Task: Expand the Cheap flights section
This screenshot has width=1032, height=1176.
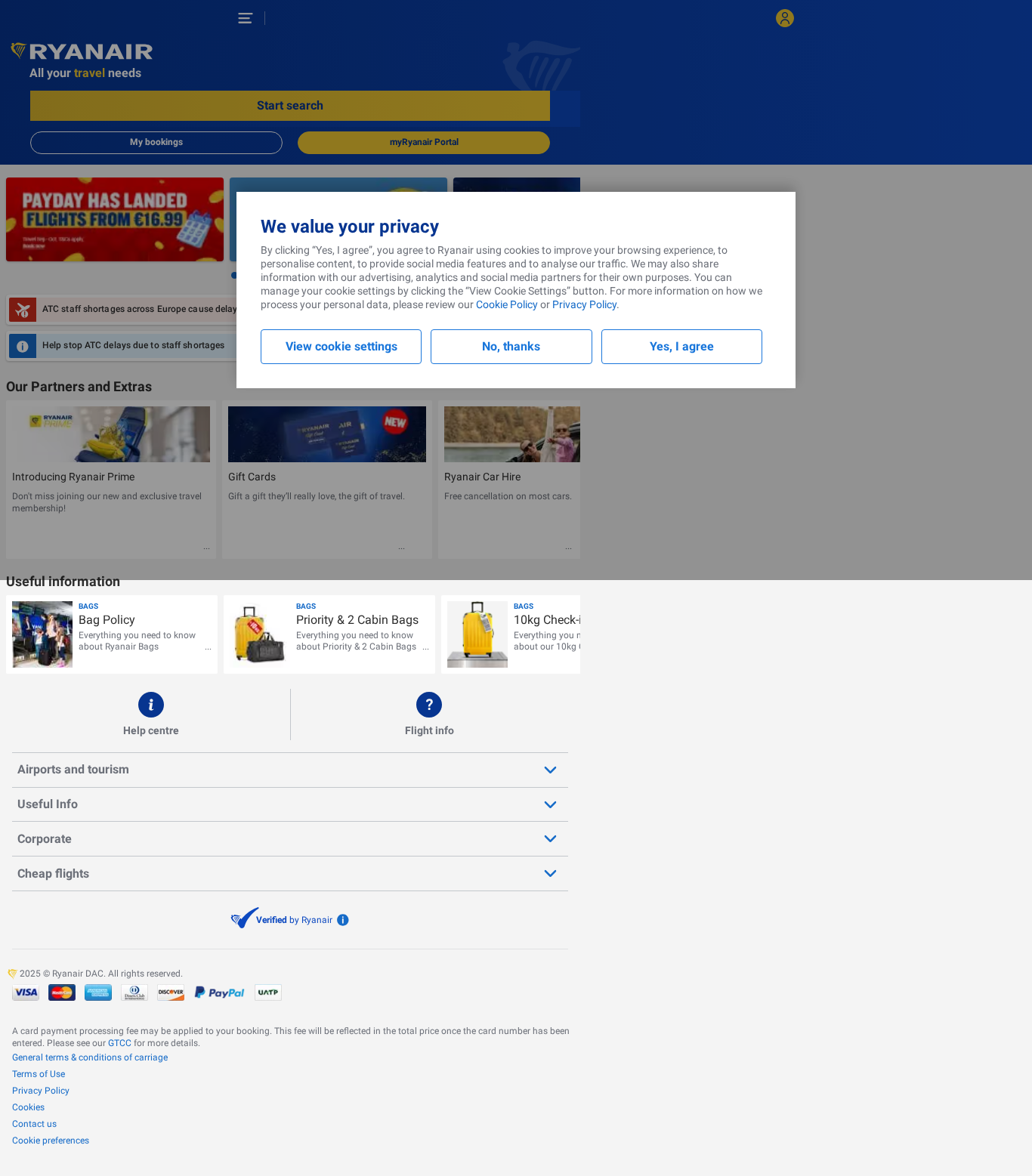Action: click(x=290, y=874)
